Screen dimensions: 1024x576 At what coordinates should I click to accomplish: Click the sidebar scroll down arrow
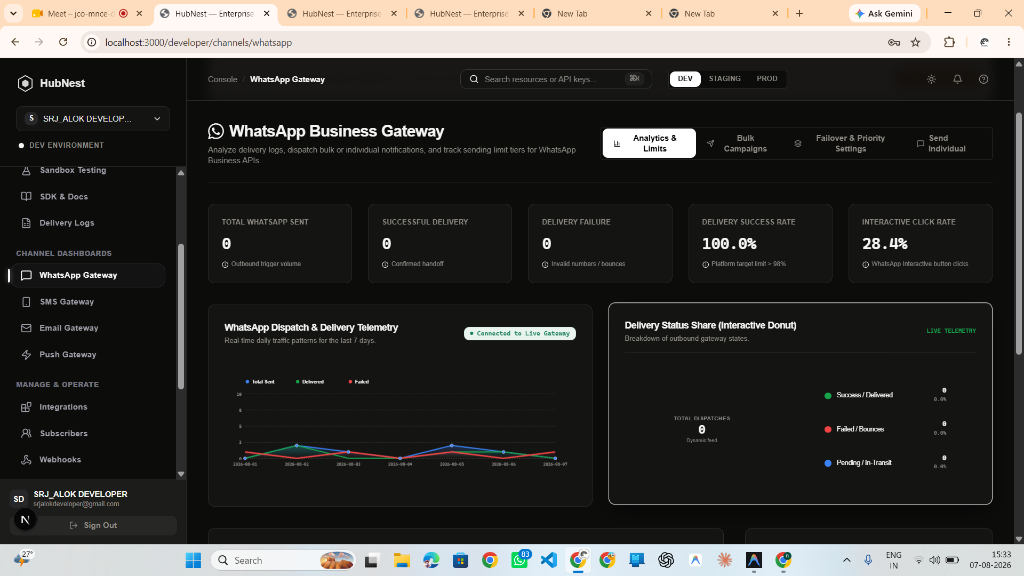181,474
